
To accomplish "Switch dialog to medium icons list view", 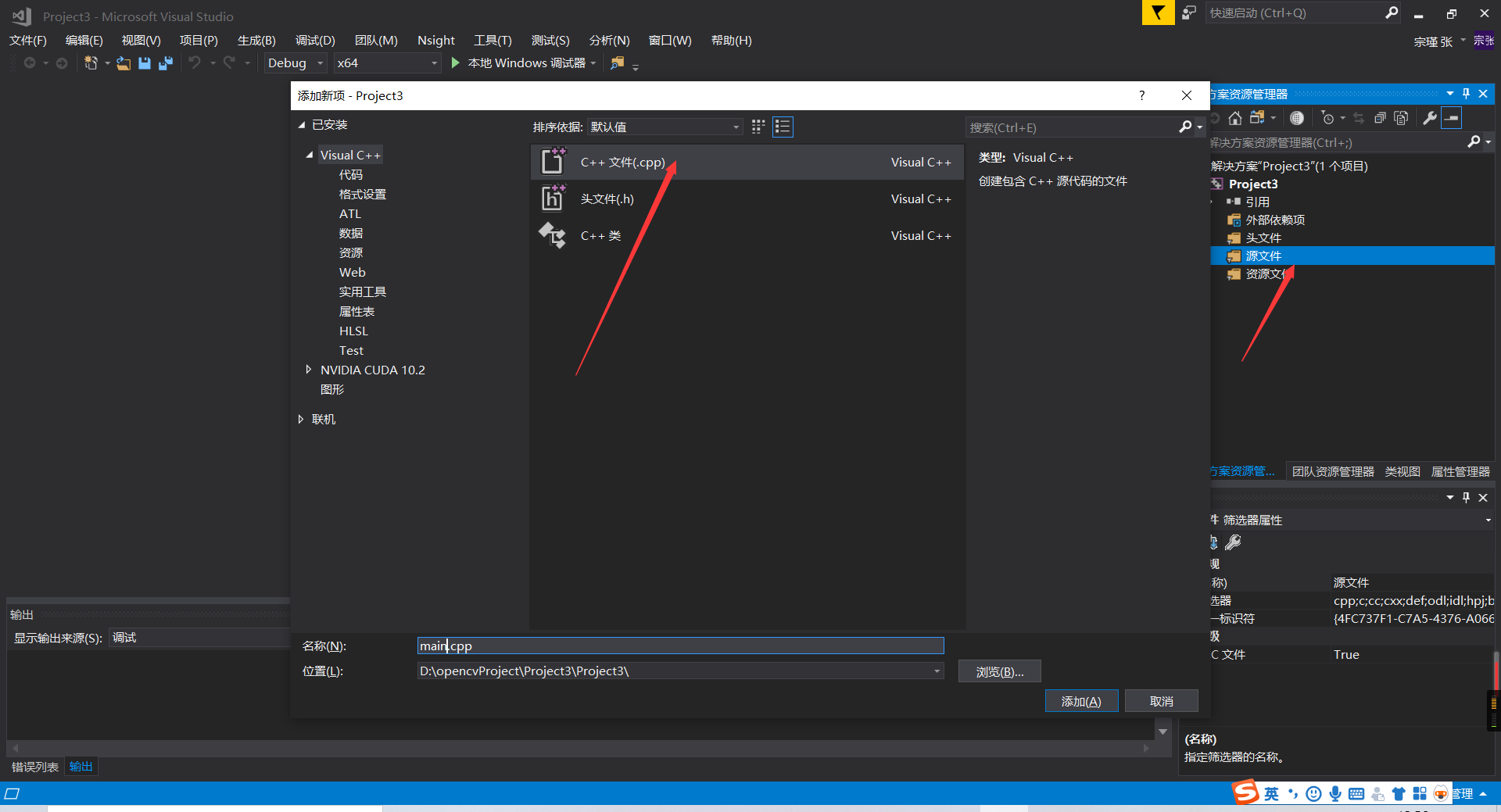I will (x=783, y=127).
